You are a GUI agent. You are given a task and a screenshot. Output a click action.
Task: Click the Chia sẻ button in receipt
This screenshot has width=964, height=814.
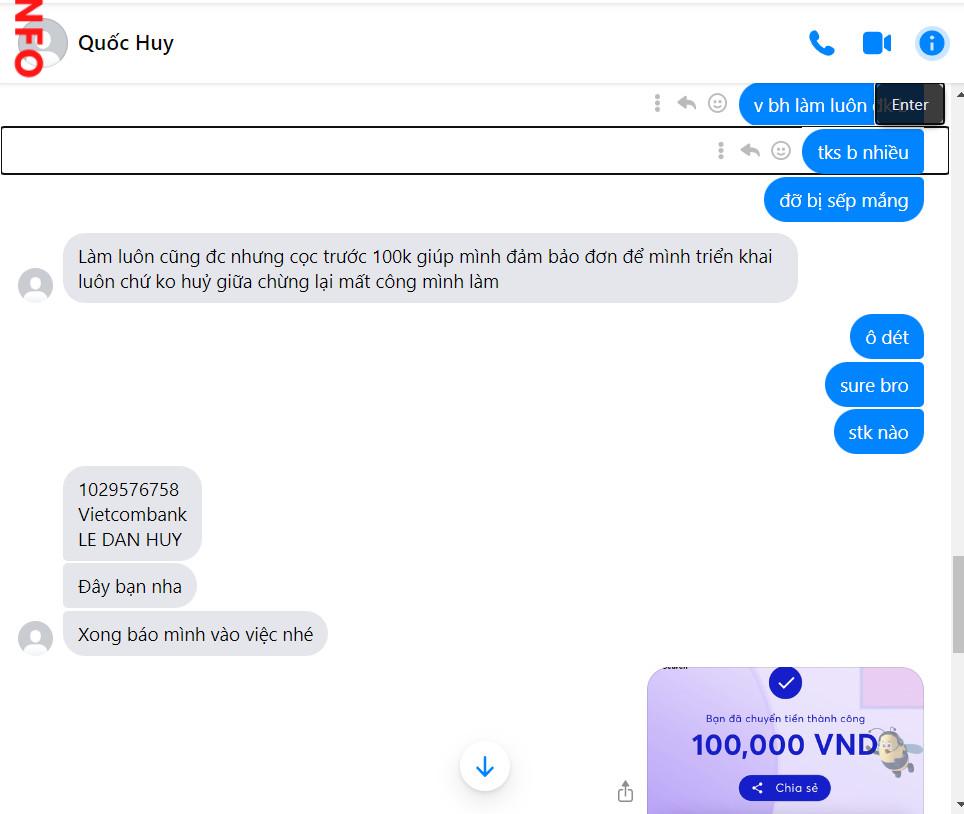pos(784,788)
